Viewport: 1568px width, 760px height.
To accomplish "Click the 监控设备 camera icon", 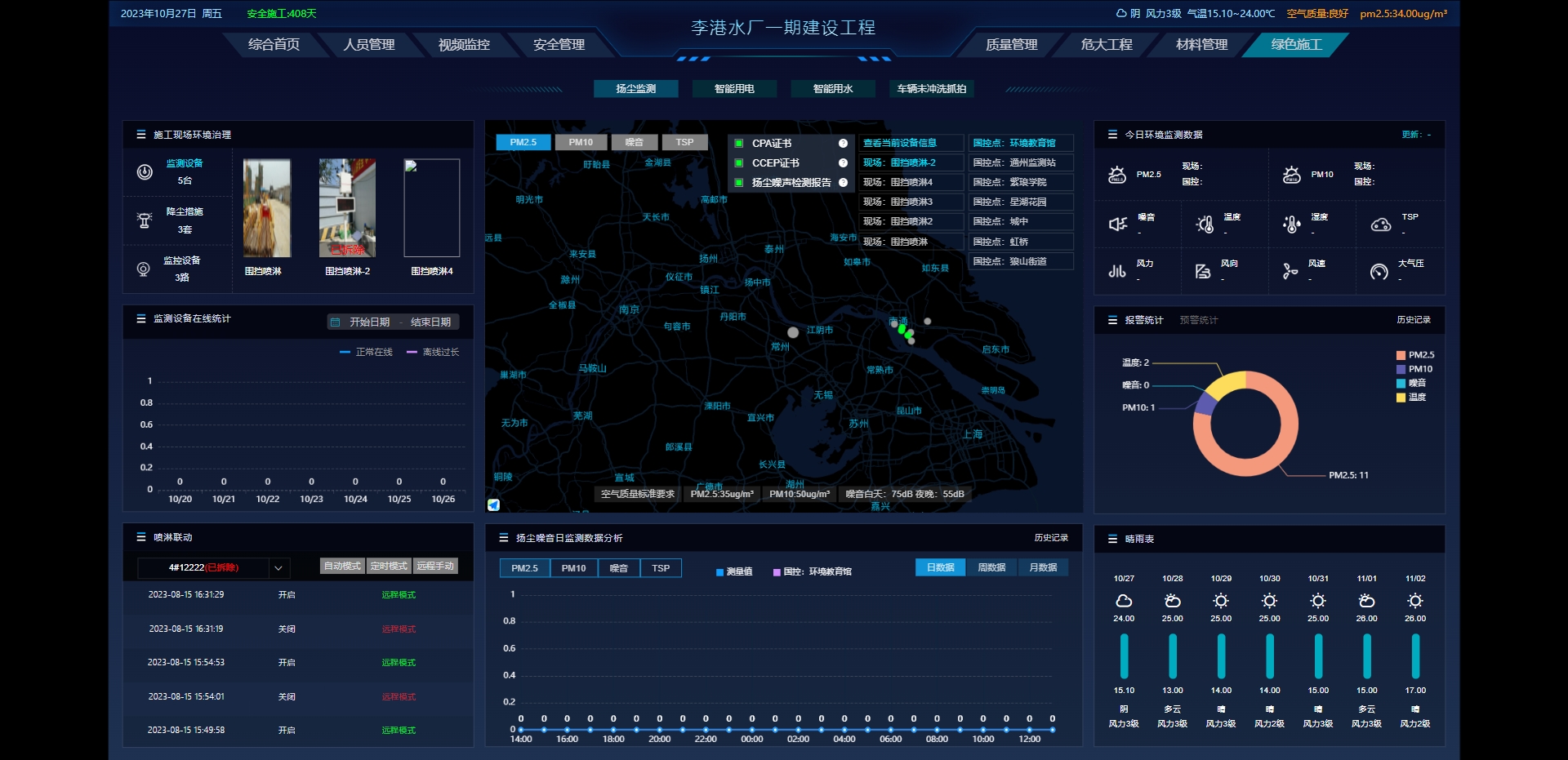I will pyautogui.click(x=144, y=269).
